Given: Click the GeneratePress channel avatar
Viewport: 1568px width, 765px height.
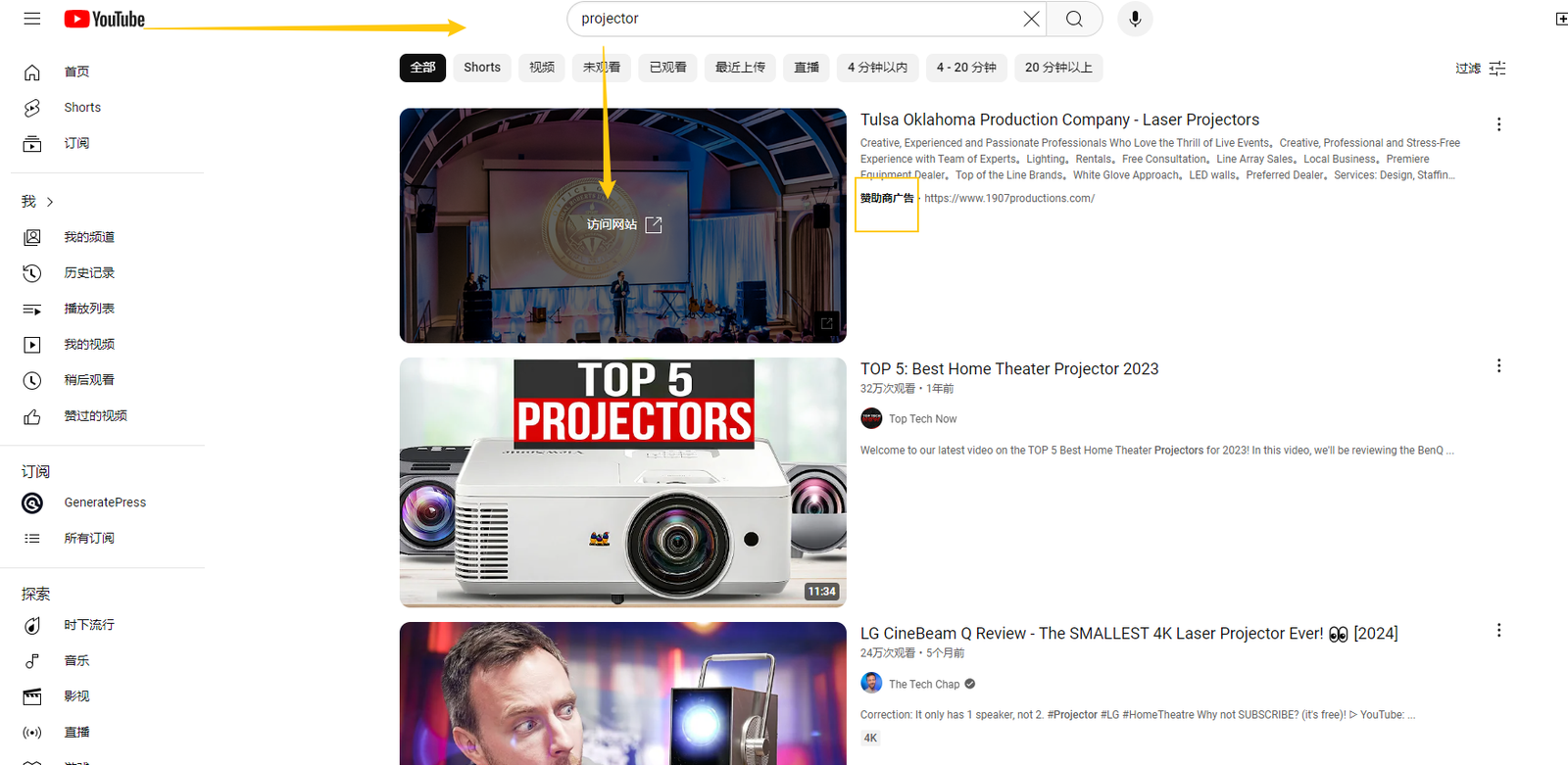Looking at the screenshot, I should tap(32, 502).
